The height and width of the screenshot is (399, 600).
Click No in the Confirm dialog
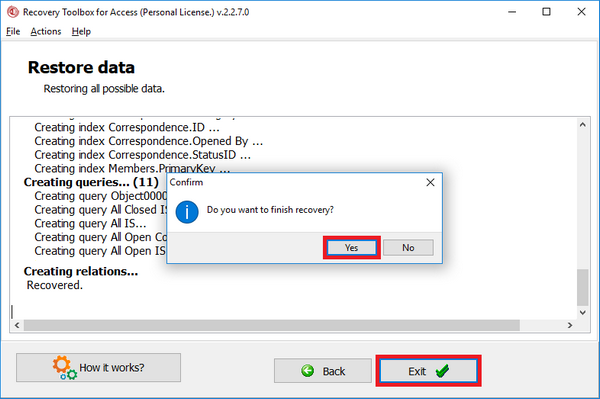[408, 248]
